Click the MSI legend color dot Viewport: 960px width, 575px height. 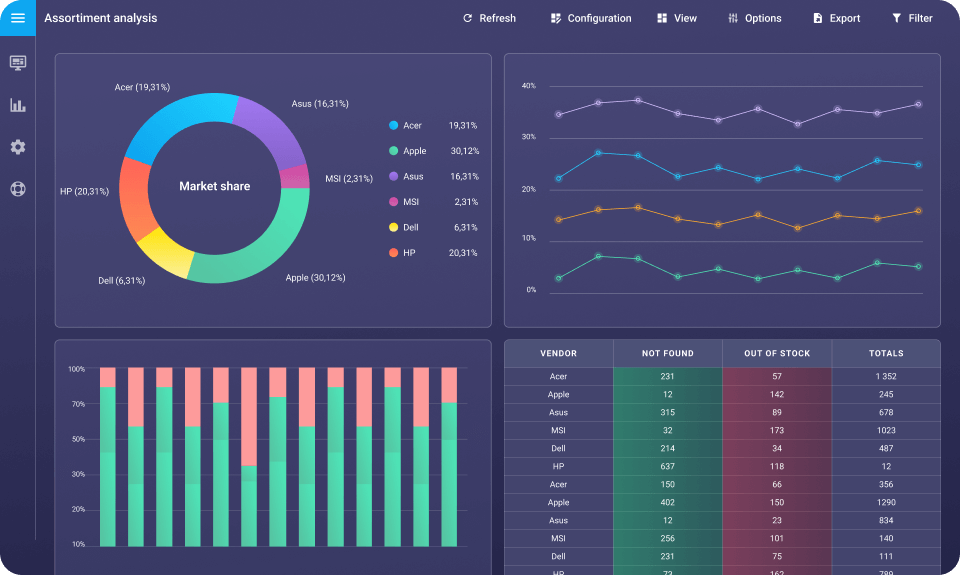(x=393, y=202)
